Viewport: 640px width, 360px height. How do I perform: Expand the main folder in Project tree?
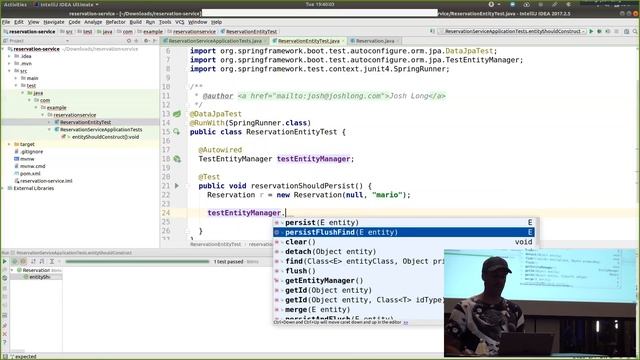[16, 78]
